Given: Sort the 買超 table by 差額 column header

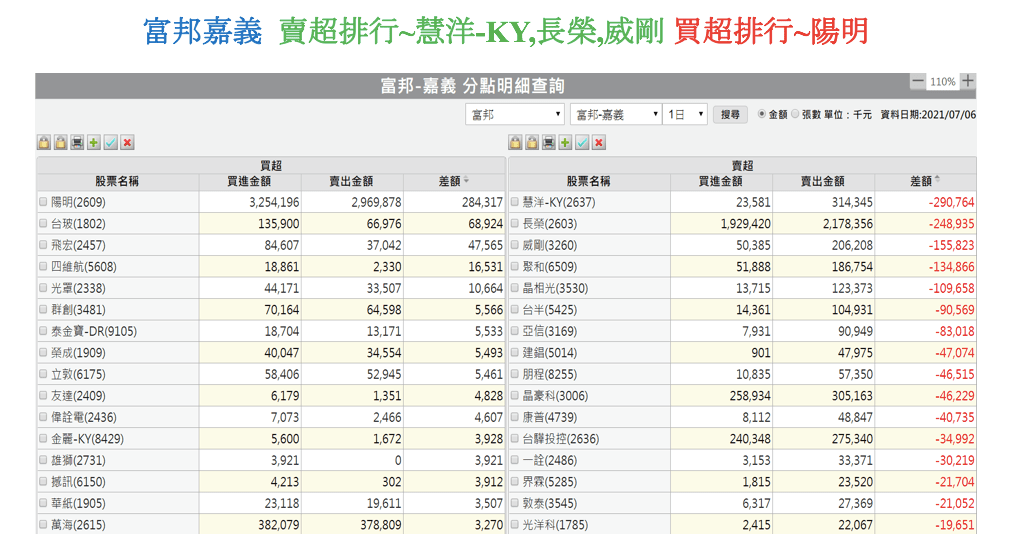Looking at the screenshot, I should click(x=453, y=181).
